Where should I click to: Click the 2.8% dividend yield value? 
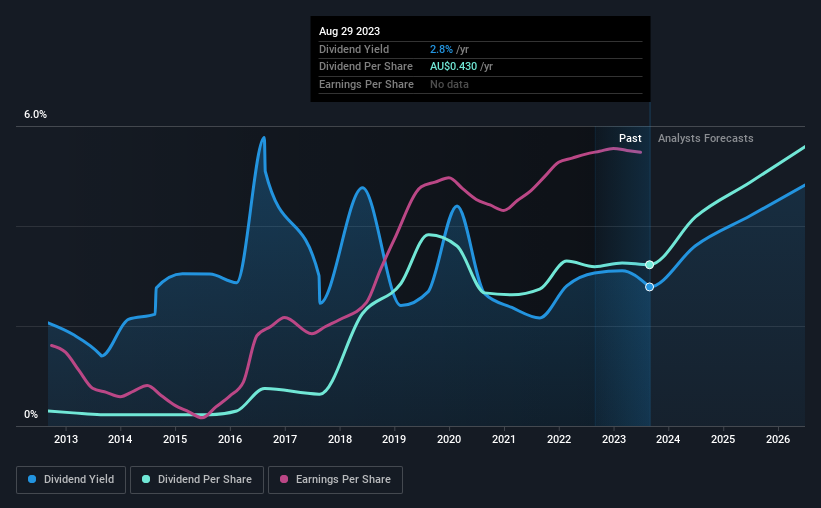click(441, 49)
